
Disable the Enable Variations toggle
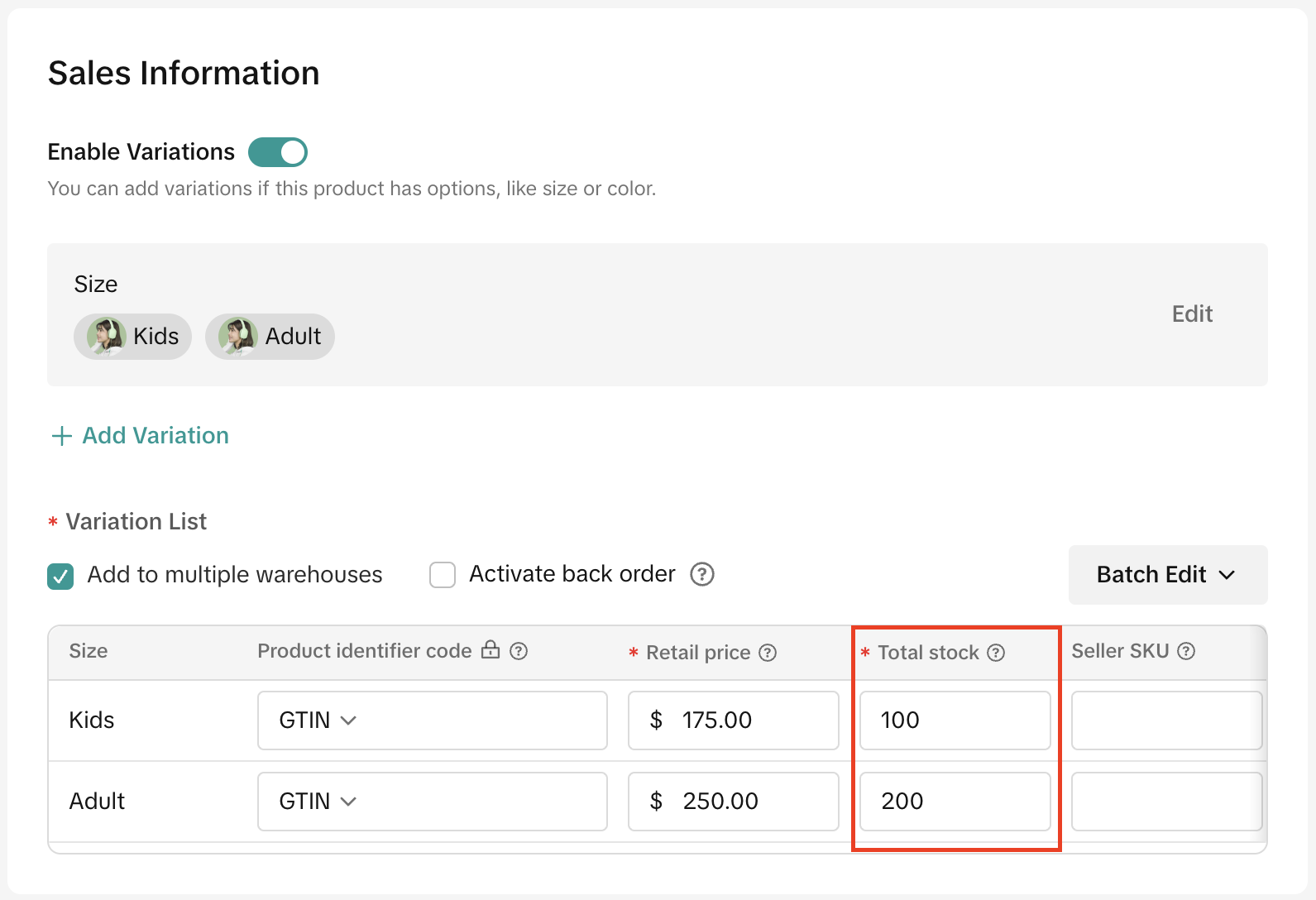click(x=278, y=152)
